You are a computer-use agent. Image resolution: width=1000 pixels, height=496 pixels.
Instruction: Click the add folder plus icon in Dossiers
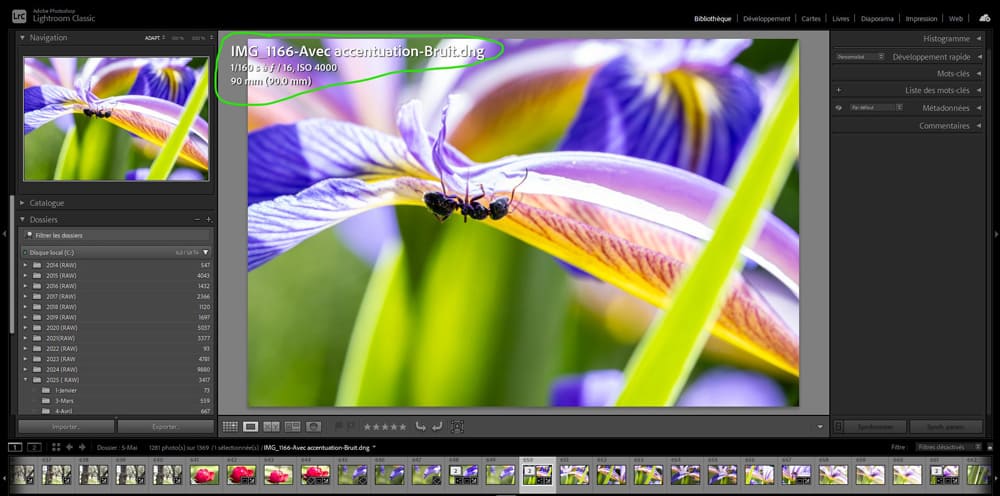(208, 219)
